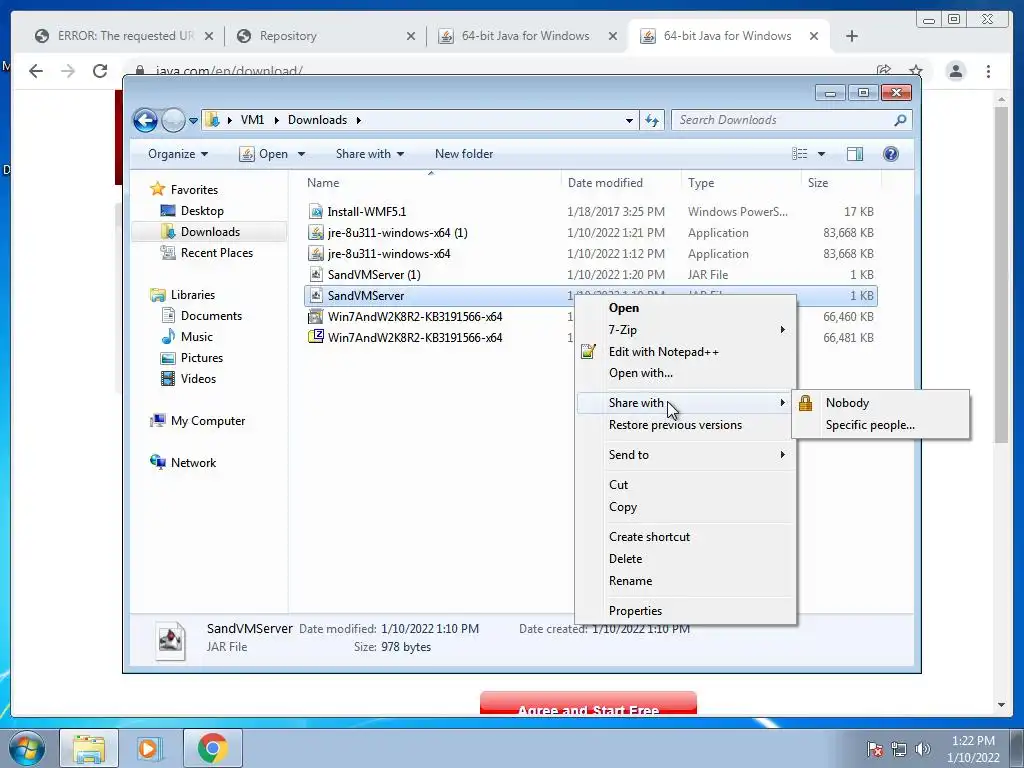The width and height of the screenshot is (1024, 768).
Task: Select Libraries in the navigation pane
Action: click(x=193, y=295)
